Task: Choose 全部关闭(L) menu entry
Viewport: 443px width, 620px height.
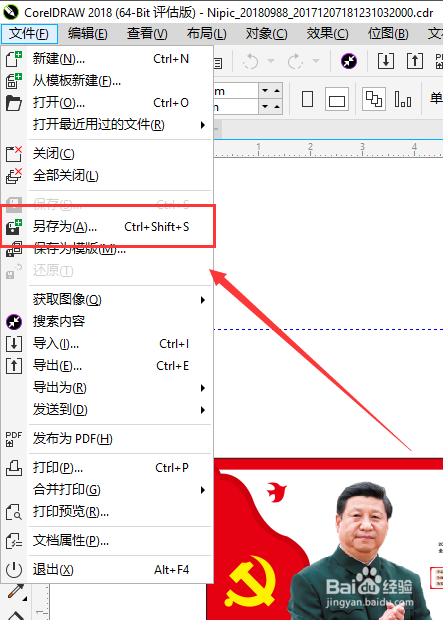Action: coord(107,176)
